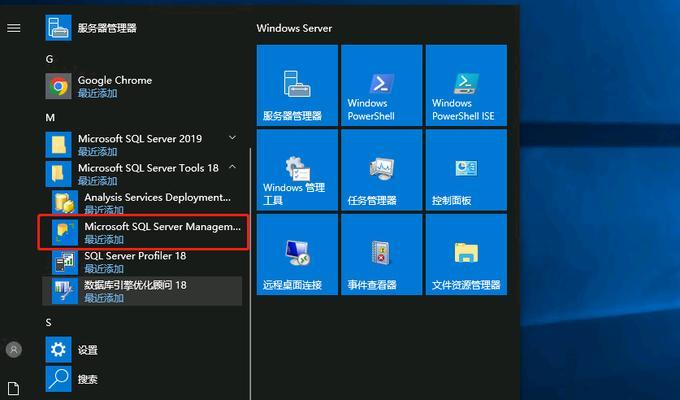The height and width of the screenshot is (400, 680).
Task: Launch Microsoft SQL Server Management Studio icon
Action: click(65, 232)
